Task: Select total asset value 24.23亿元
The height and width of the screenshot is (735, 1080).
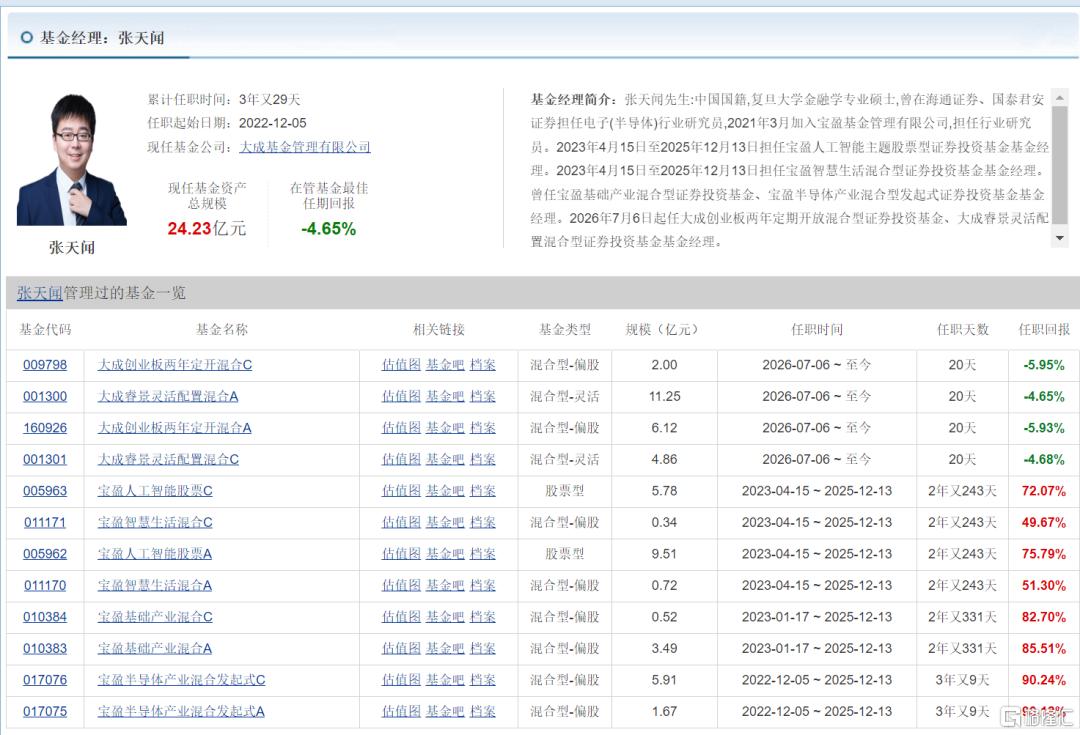Action: pyautogui.click(x=207, y=229)
